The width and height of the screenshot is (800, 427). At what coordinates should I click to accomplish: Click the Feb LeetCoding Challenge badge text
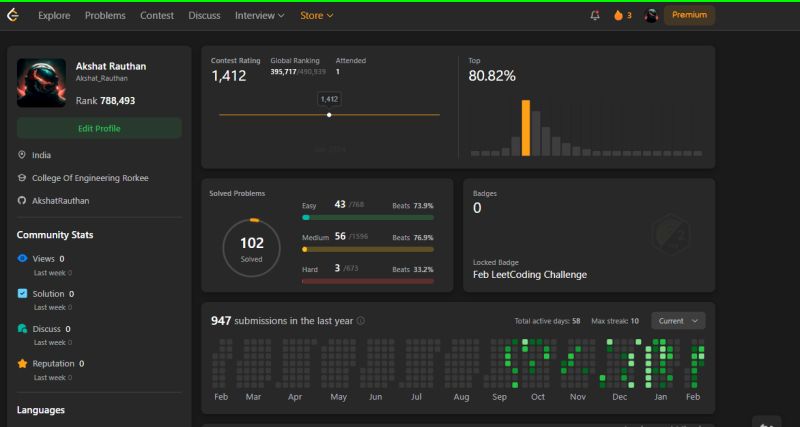pos(530,274)
